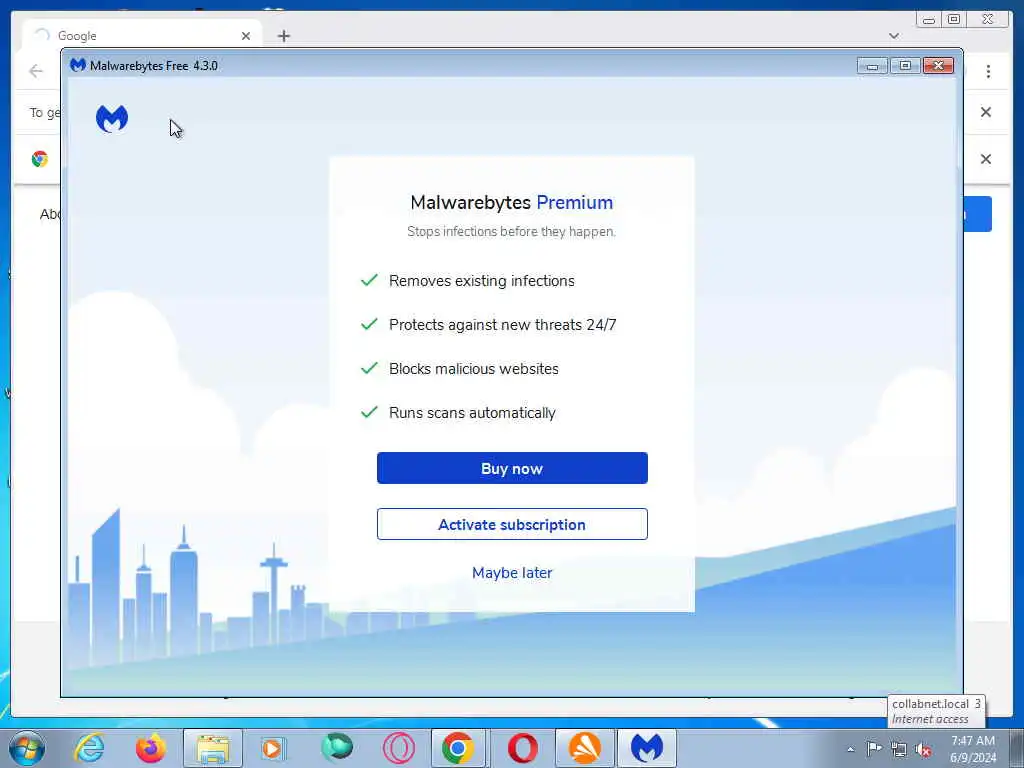1024x768 pixels.
Task: Switch to Google Chrome in the taskbar
Action: 458,748
